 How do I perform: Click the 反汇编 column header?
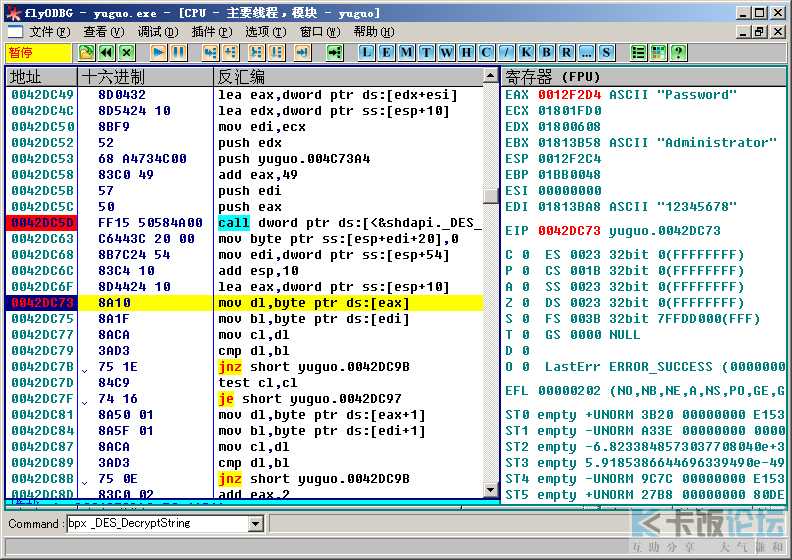tap(348, 77)
